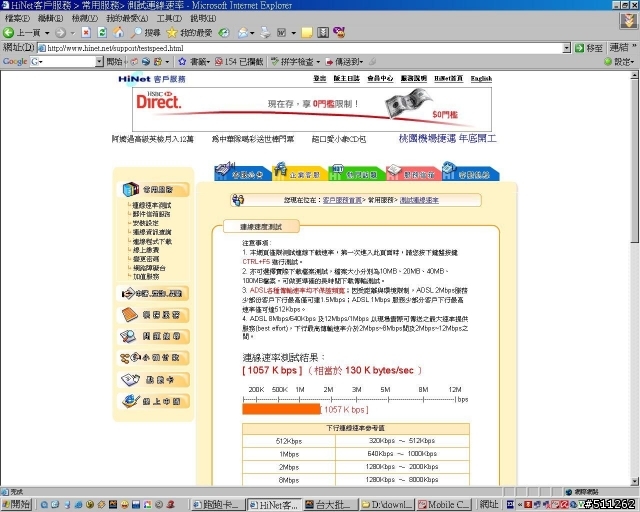This screenshot has height=512, width=640.
Task: Open the spell check dropdown arrow
Action: point(318,62)
